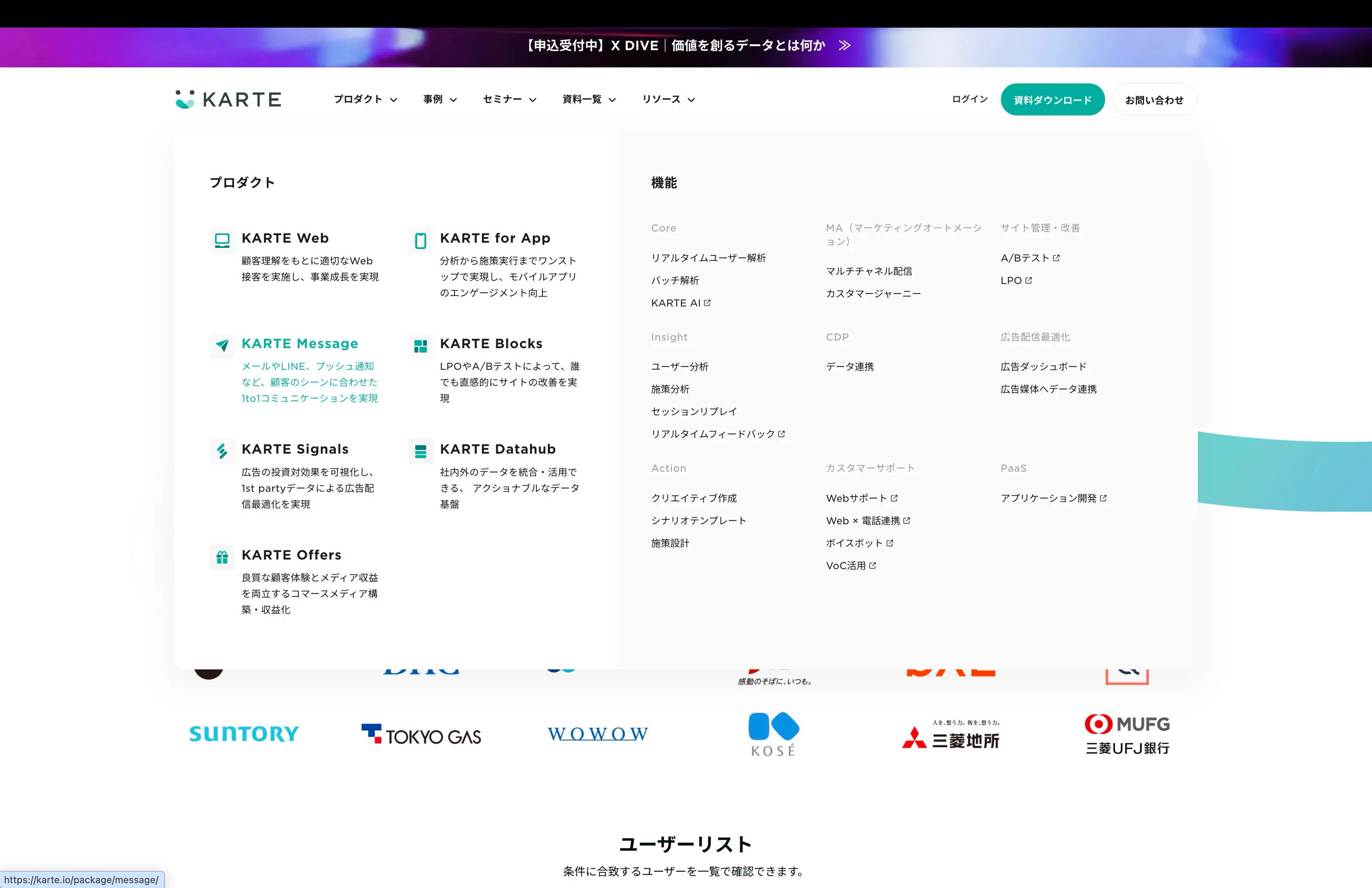Select バッチ解析 feature link

coord(675,280)
